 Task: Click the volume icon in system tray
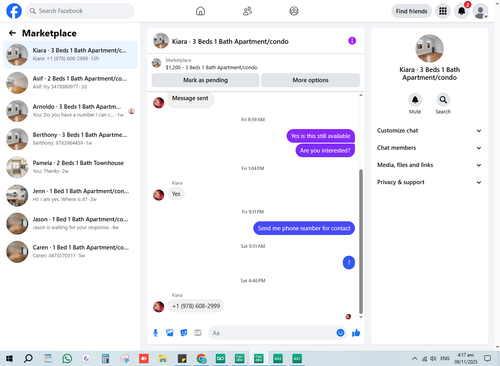[x=433, y=359]
